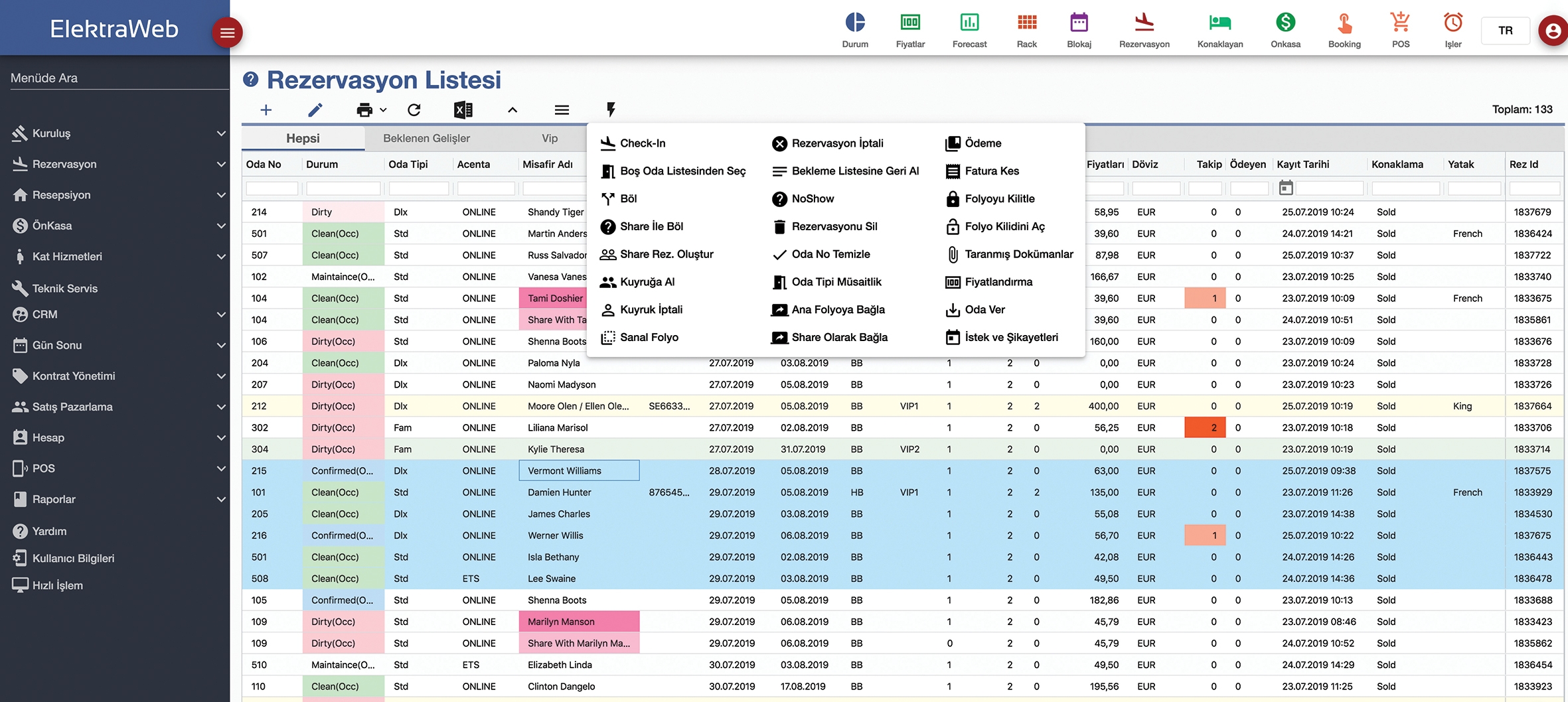Open the Rack grid view

click(x=1026, y=23)
